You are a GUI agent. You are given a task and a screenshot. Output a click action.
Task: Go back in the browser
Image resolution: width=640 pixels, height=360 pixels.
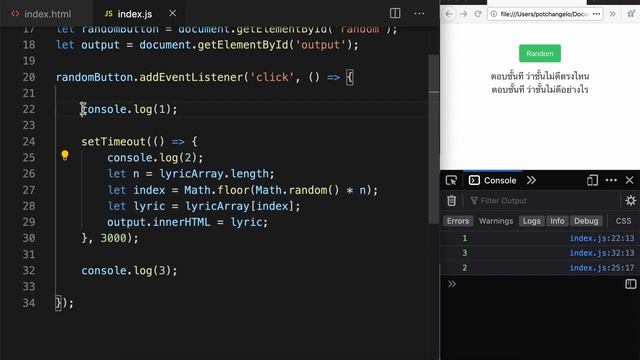click(x=449, y=14)
